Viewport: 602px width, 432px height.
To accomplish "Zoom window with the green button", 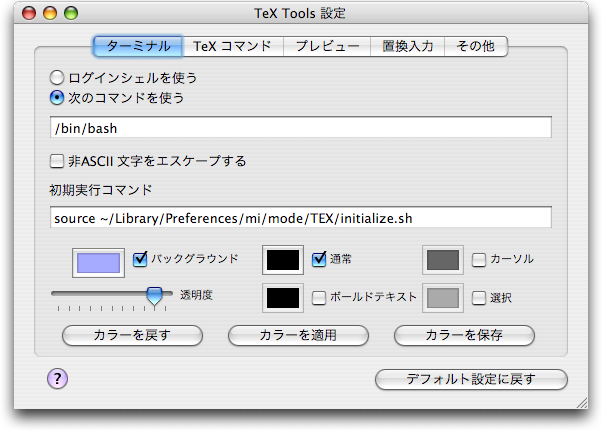I will click(x=71, y=13).
